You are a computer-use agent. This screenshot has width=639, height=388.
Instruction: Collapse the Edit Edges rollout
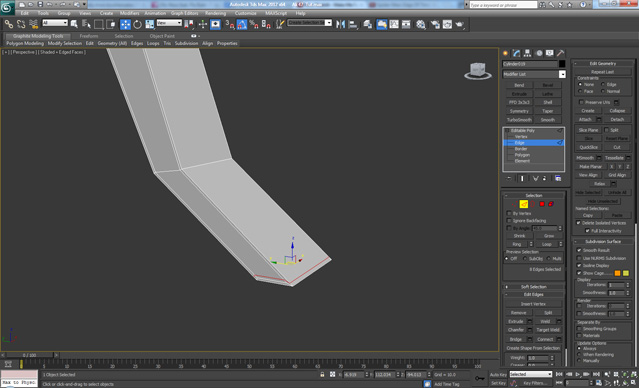[533, 295]
